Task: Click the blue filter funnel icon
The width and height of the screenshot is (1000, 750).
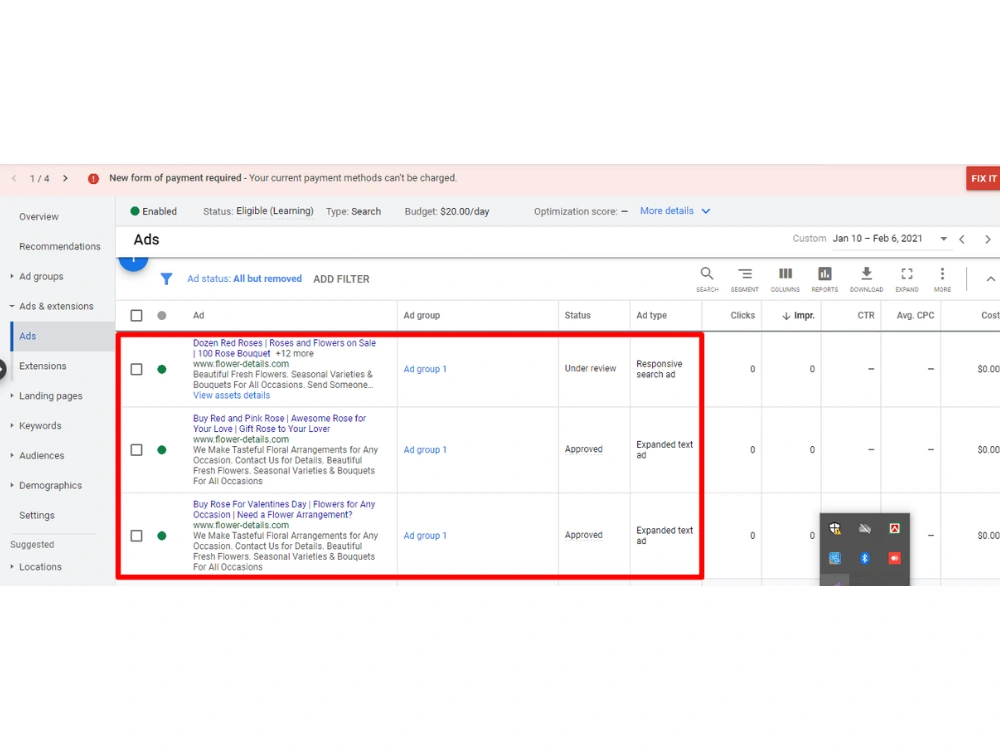Action: (x=166, y=279)
